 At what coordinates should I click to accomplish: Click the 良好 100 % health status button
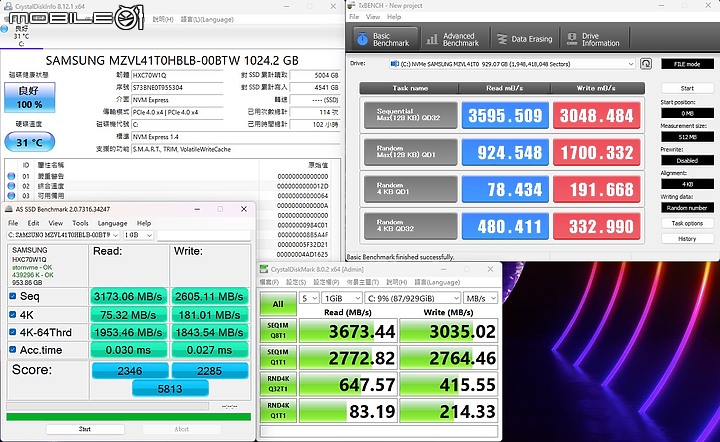pyautogui.click(x=30, y=97)
